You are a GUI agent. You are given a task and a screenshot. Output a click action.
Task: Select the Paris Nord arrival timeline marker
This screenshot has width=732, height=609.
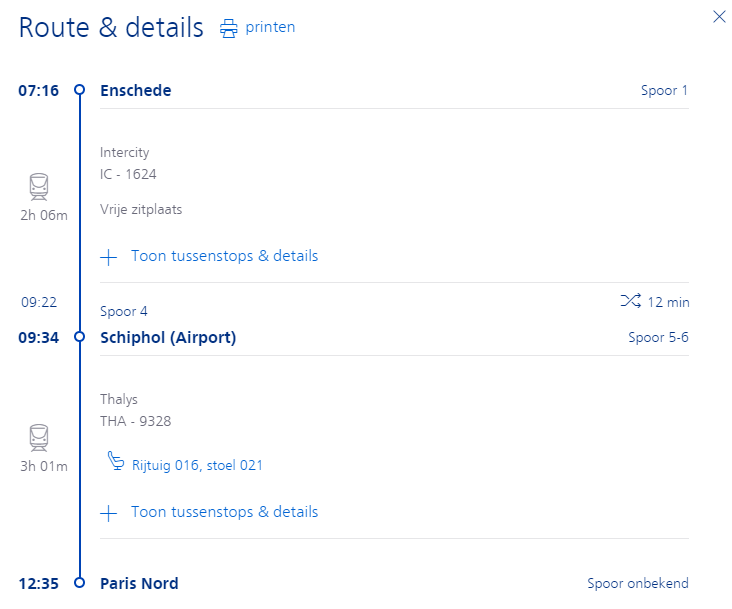(80, 582)
